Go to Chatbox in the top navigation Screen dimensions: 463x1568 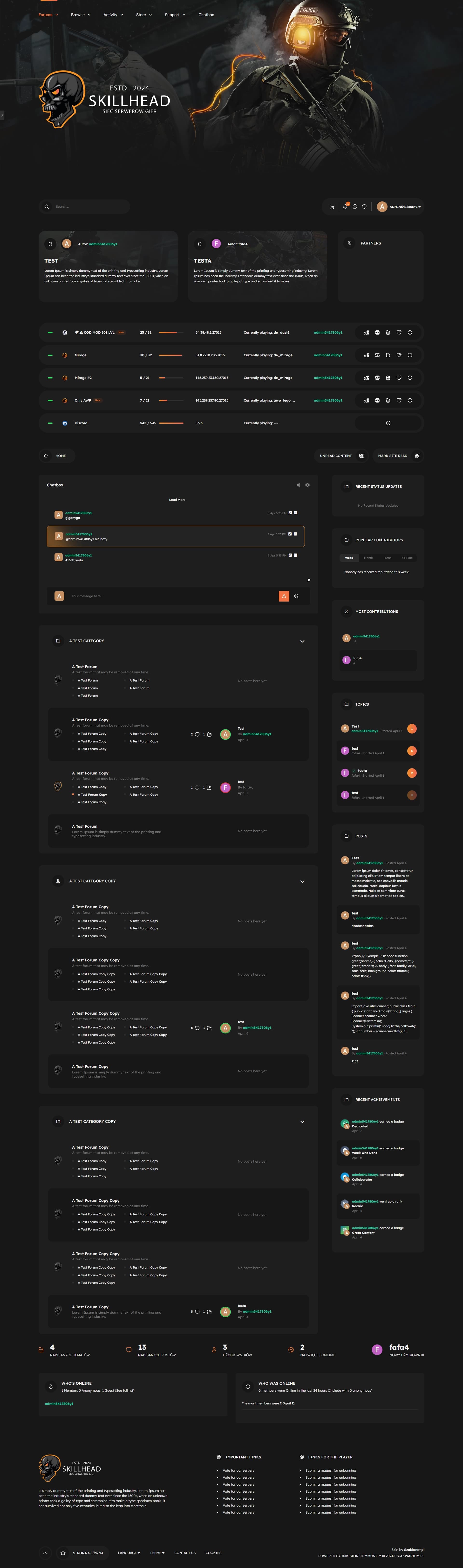point(206,15)
